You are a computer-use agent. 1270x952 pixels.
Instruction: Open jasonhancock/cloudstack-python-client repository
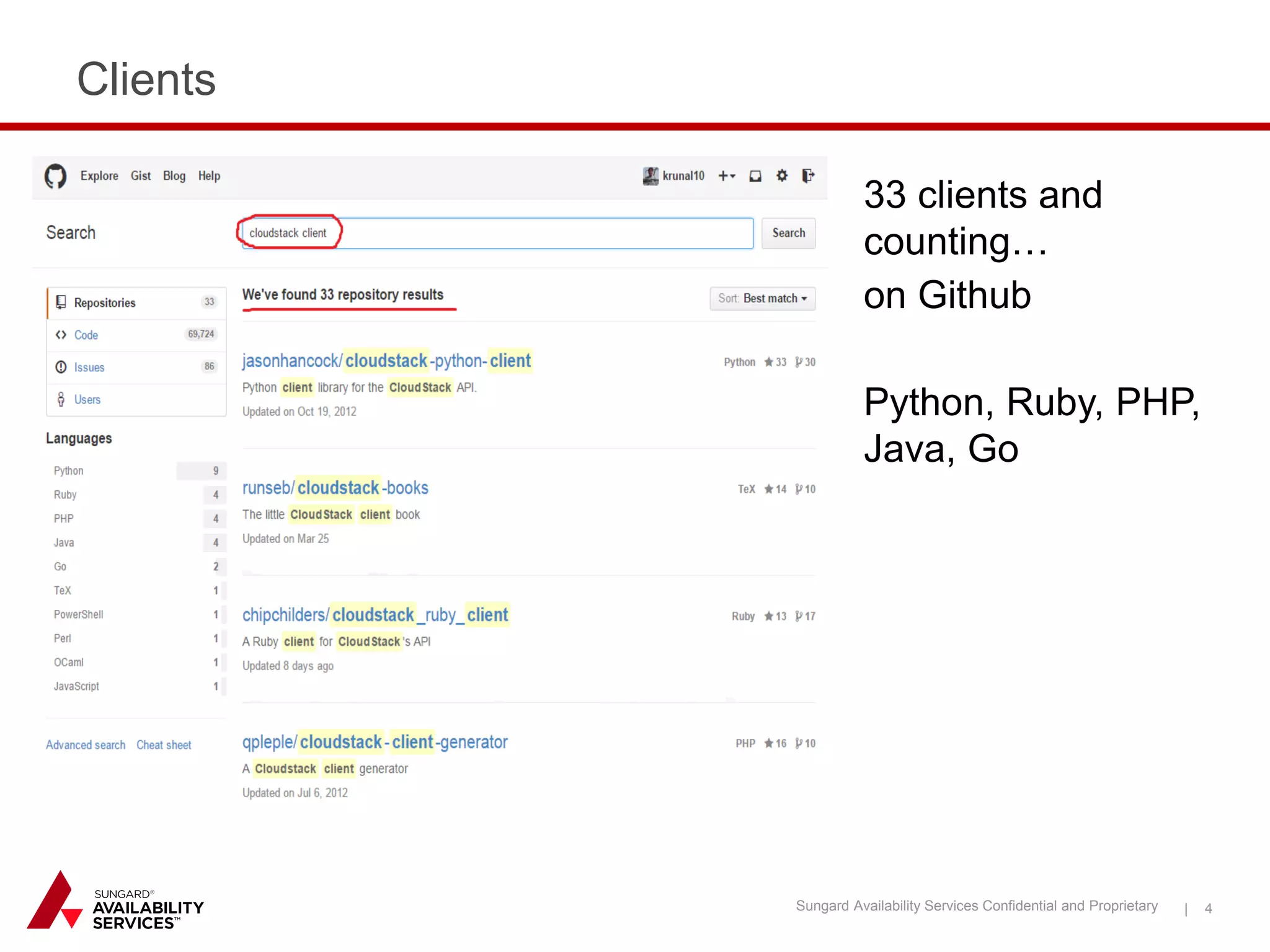tap(386, 361)
